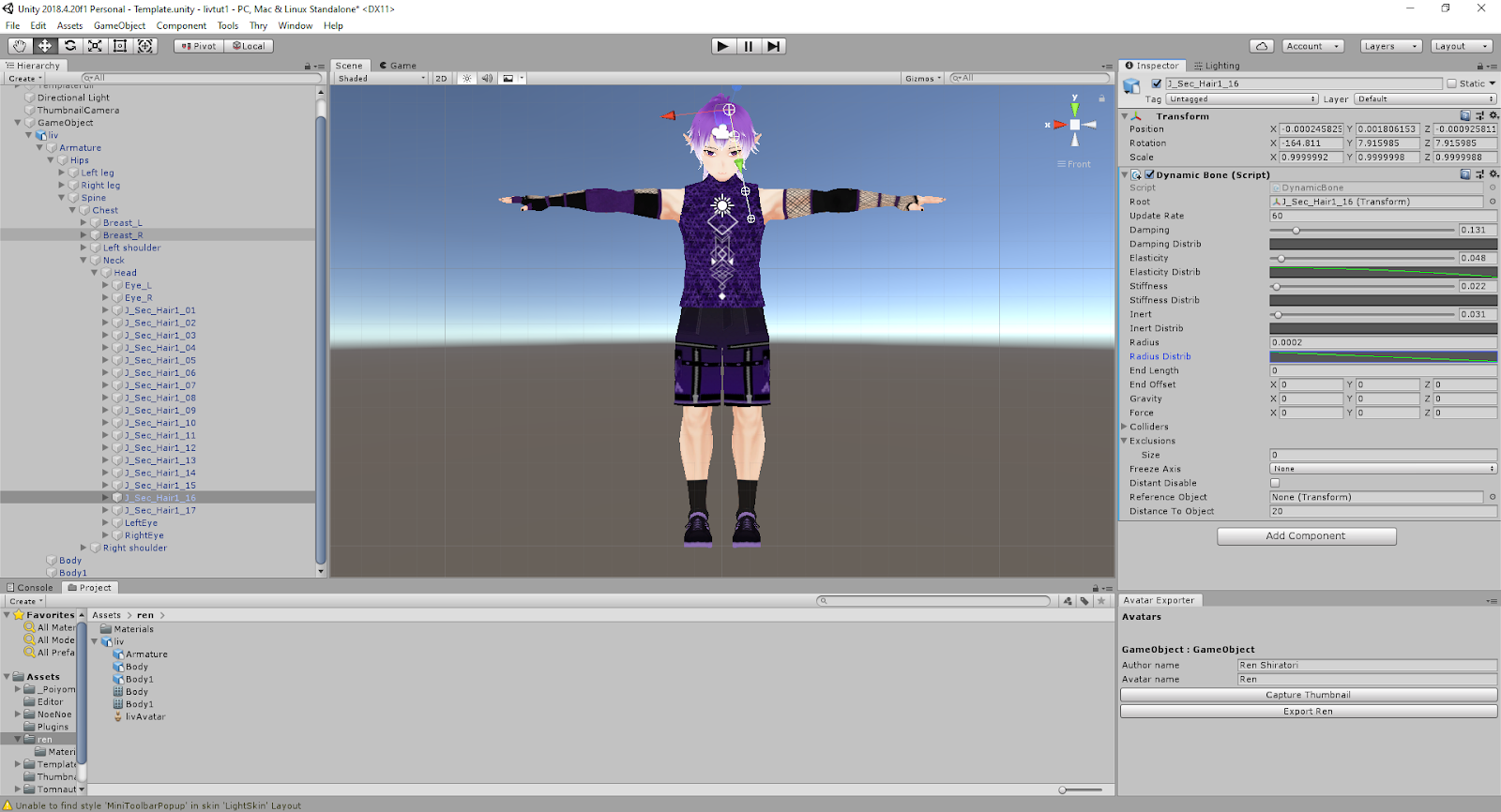Click the Export Ren button
This screenshot has width=1501, height=812.
[1309, 712]
